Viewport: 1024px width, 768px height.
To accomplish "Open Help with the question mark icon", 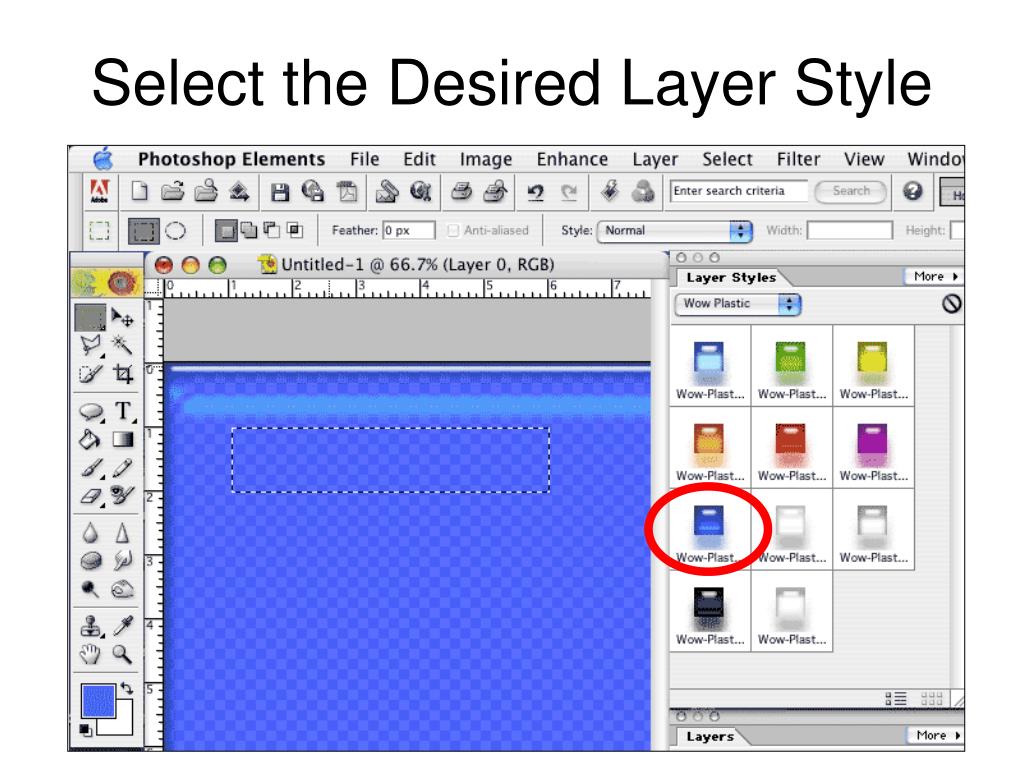I will pos(912,191).
